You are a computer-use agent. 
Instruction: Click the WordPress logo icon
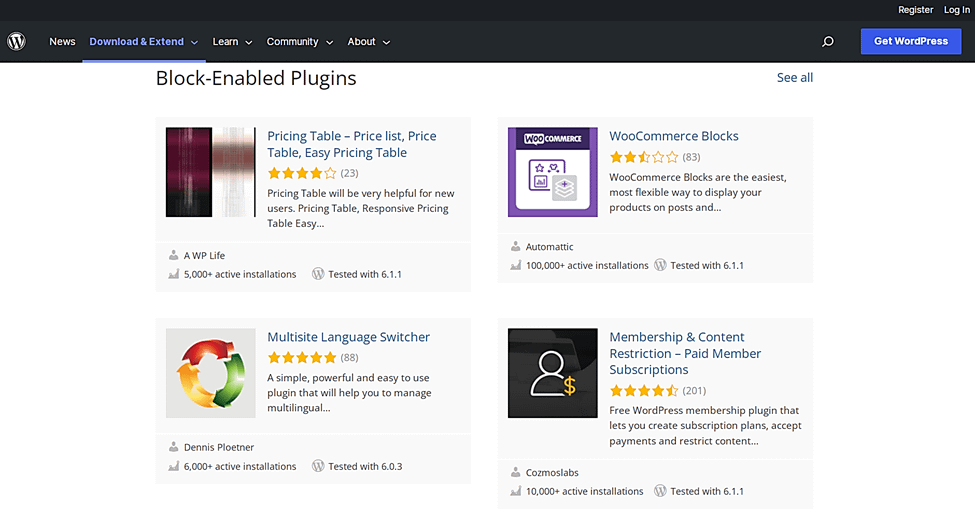16,42
